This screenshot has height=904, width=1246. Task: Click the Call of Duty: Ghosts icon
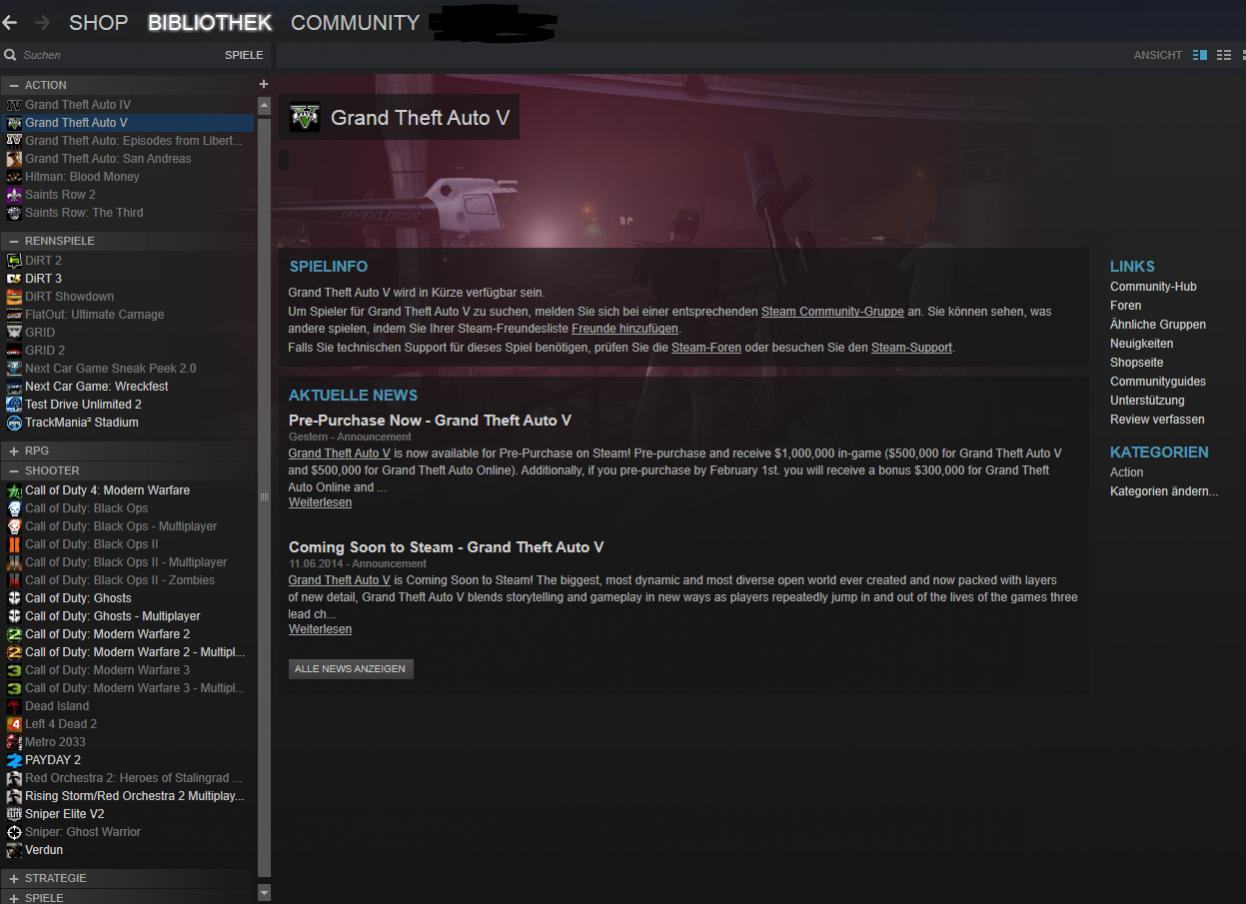pos(14,599)
